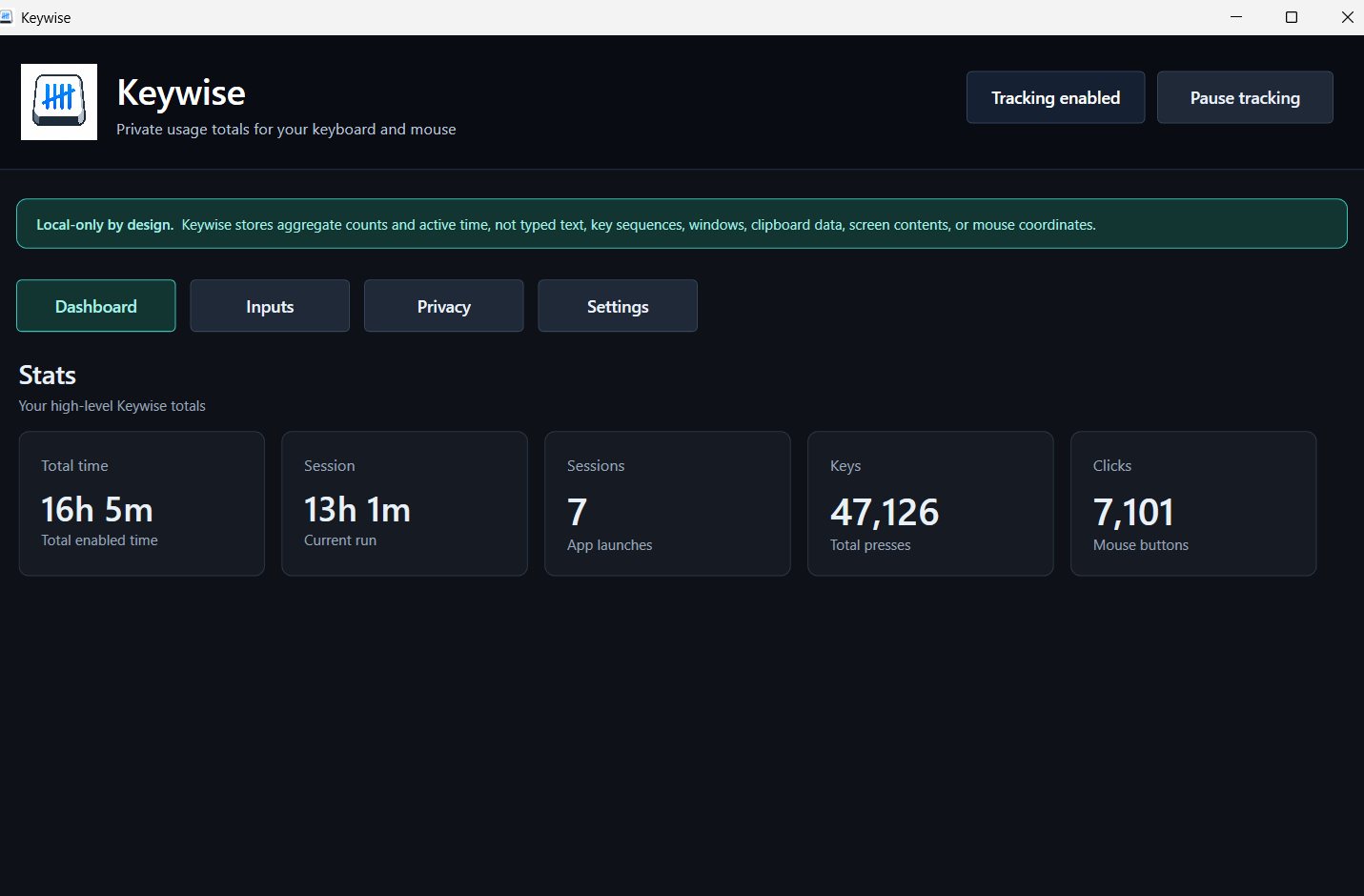Go to the Privacy tab
This screenshot has width=1364, height=896.
point(444,306)
